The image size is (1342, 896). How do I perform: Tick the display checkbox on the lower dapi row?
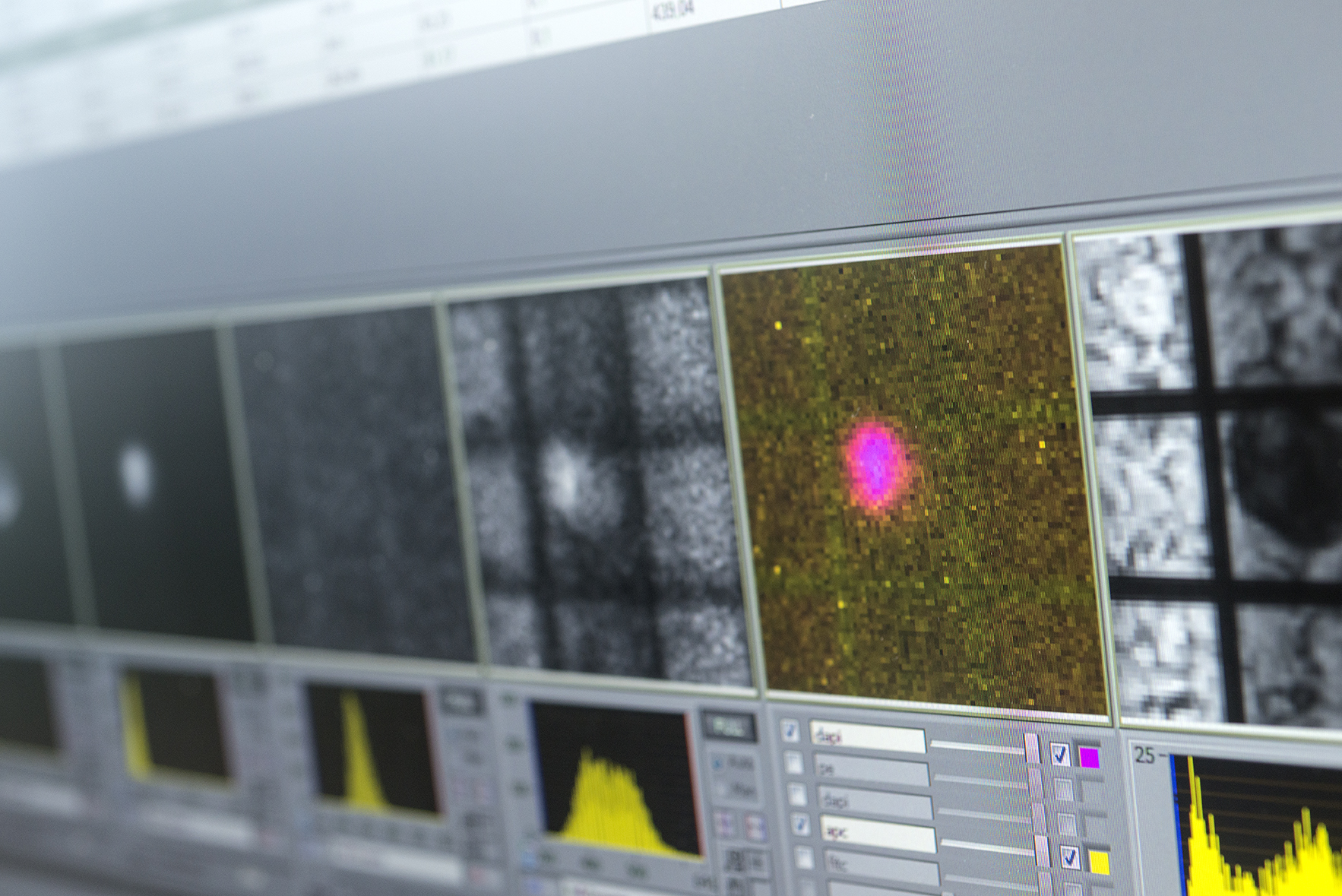(x=1068, y=825)
